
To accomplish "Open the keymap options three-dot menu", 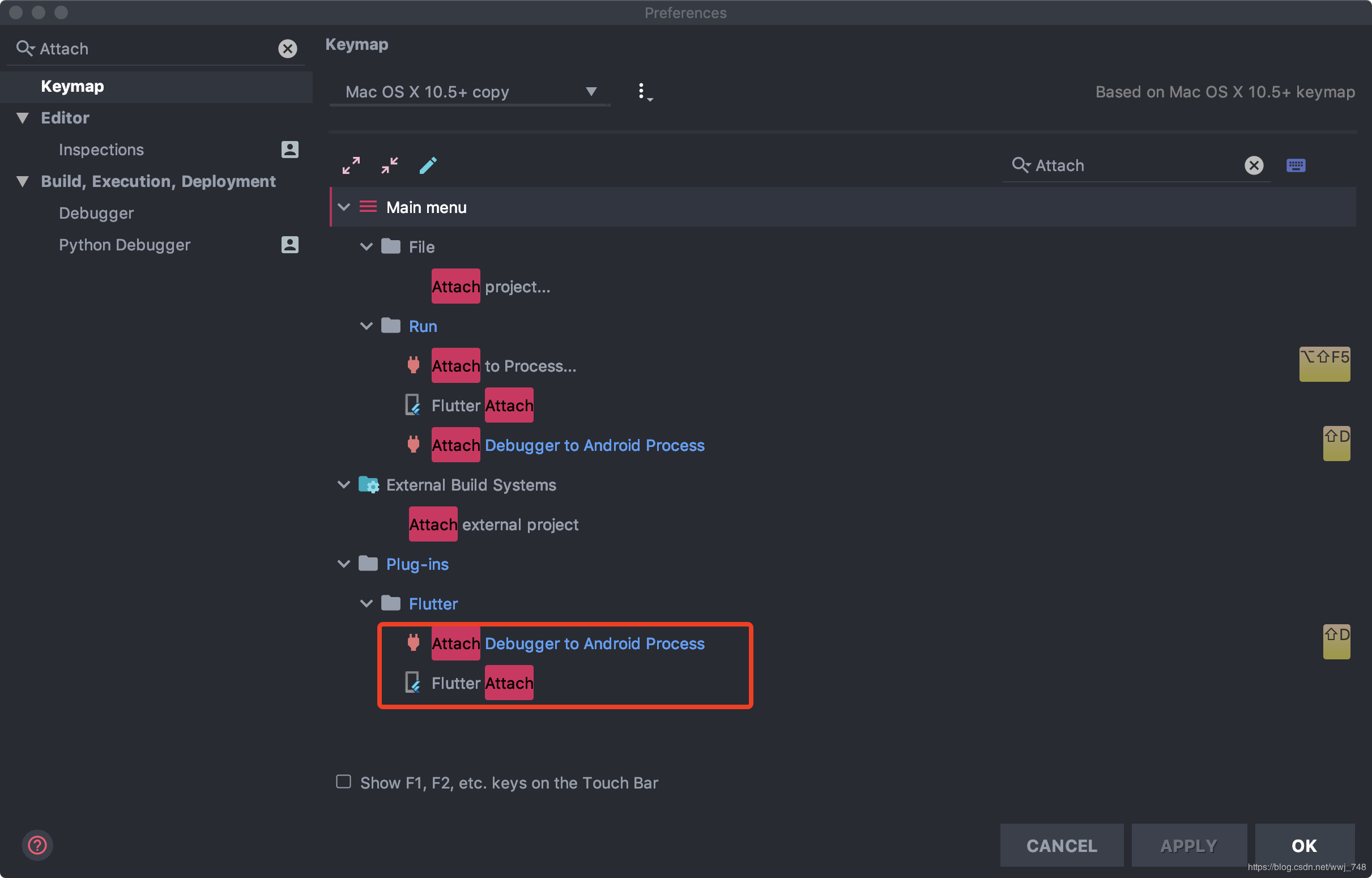I will coord(642,92).
